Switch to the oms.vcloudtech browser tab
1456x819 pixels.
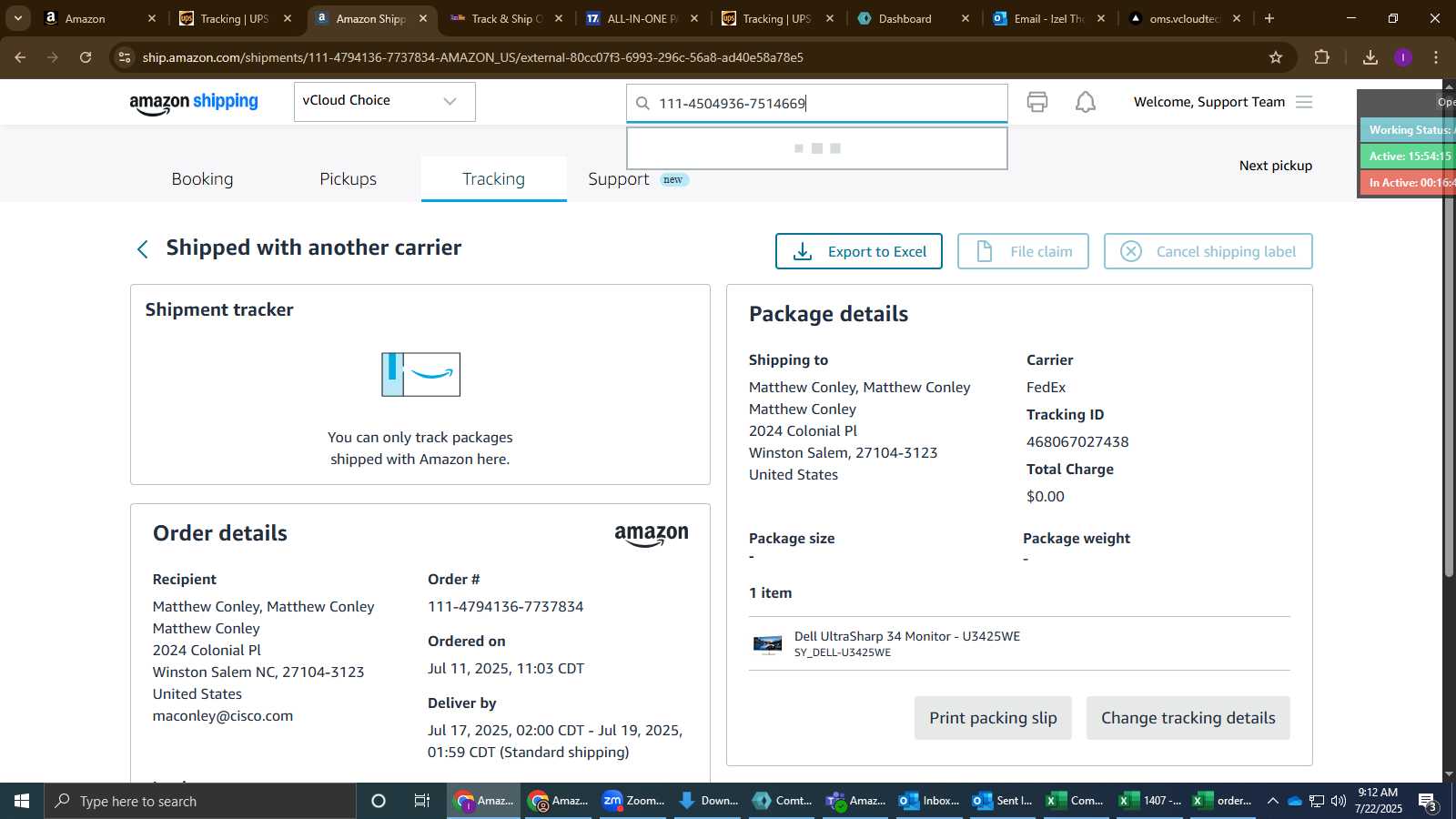[x=1183, y=18]
